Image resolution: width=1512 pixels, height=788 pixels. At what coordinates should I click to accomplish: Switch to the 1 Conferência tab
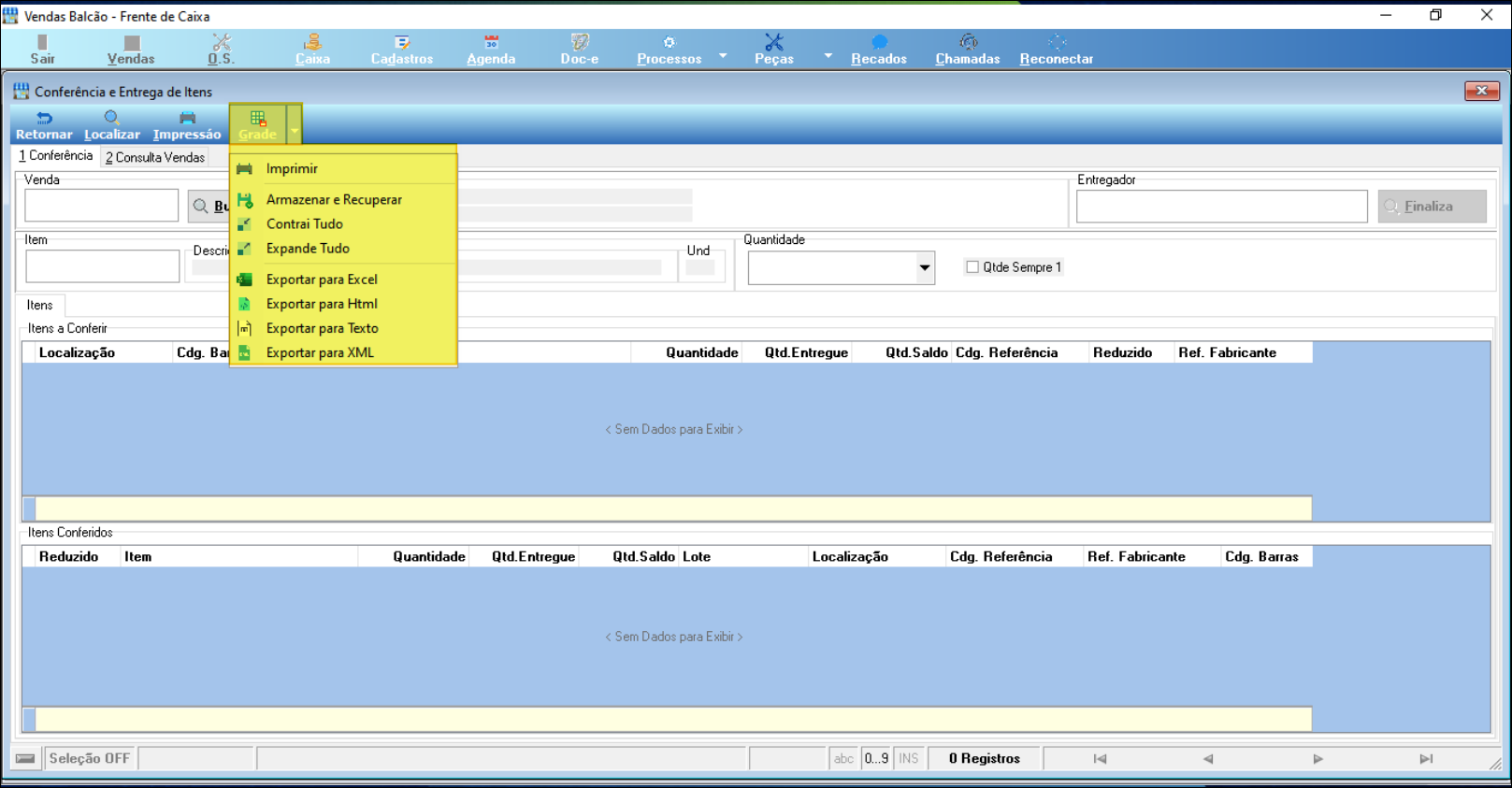pos(56,156)
